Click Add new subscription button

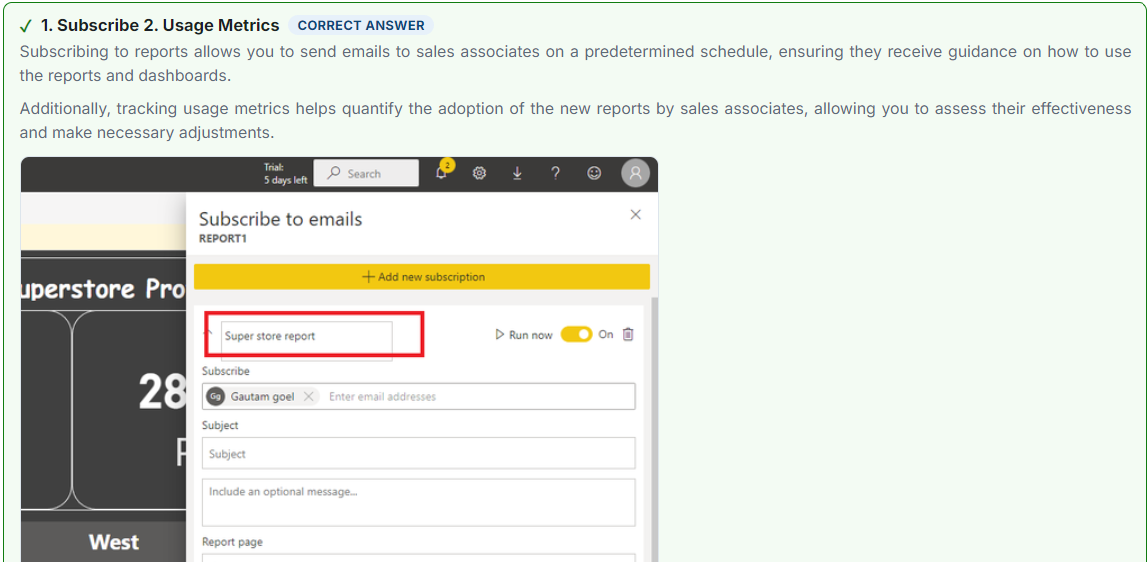pyautogui.click(x=422, y=277)
